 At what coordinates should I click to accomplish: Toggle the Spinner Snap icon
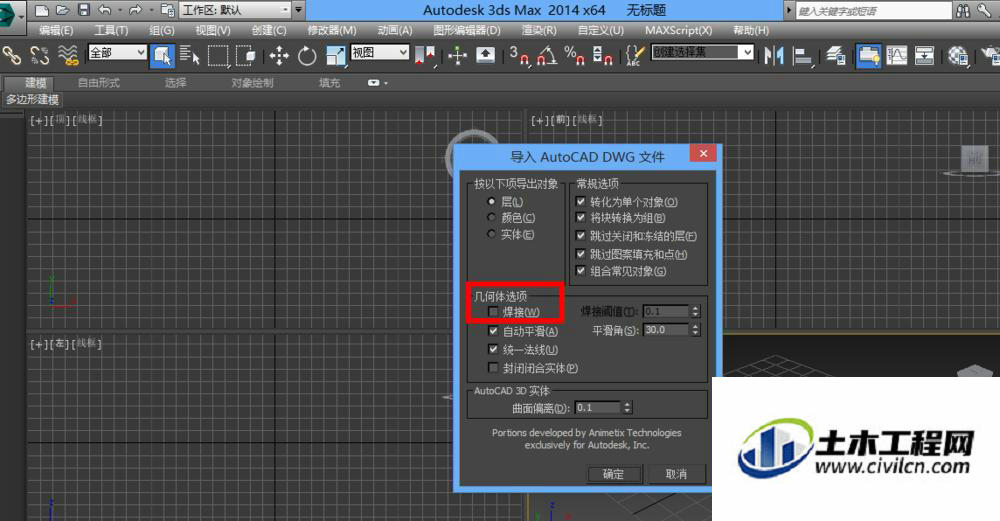tap(603, 55)
